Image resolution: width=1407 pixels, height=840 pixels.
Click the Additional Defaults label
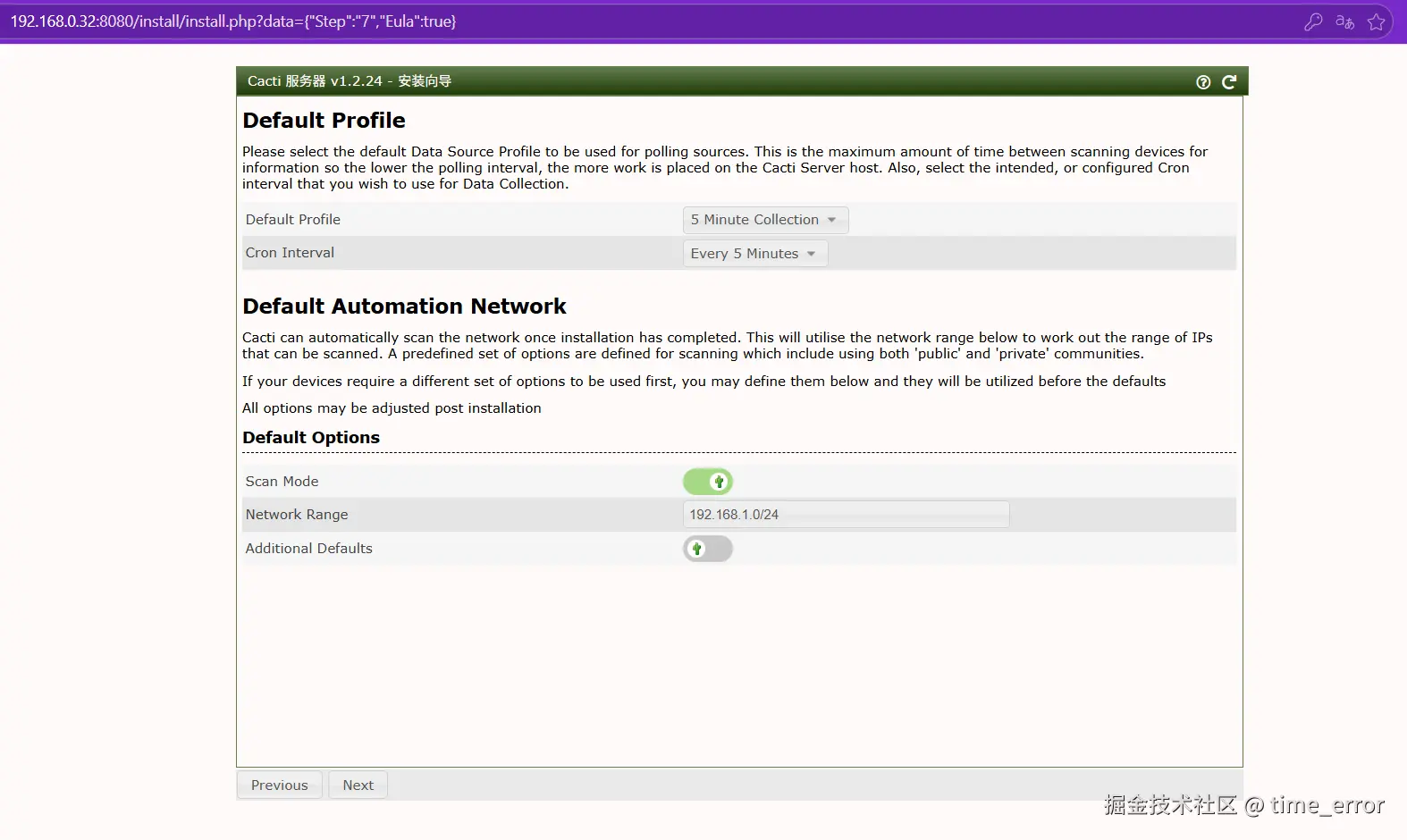(x=308, y=549)
